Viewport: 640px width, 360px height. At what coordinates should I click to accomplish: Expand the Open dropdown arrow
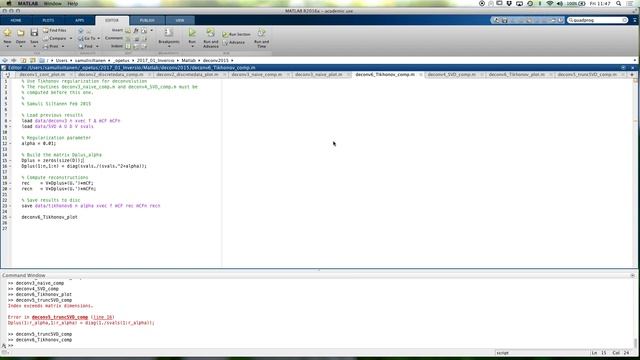point(20,47)
